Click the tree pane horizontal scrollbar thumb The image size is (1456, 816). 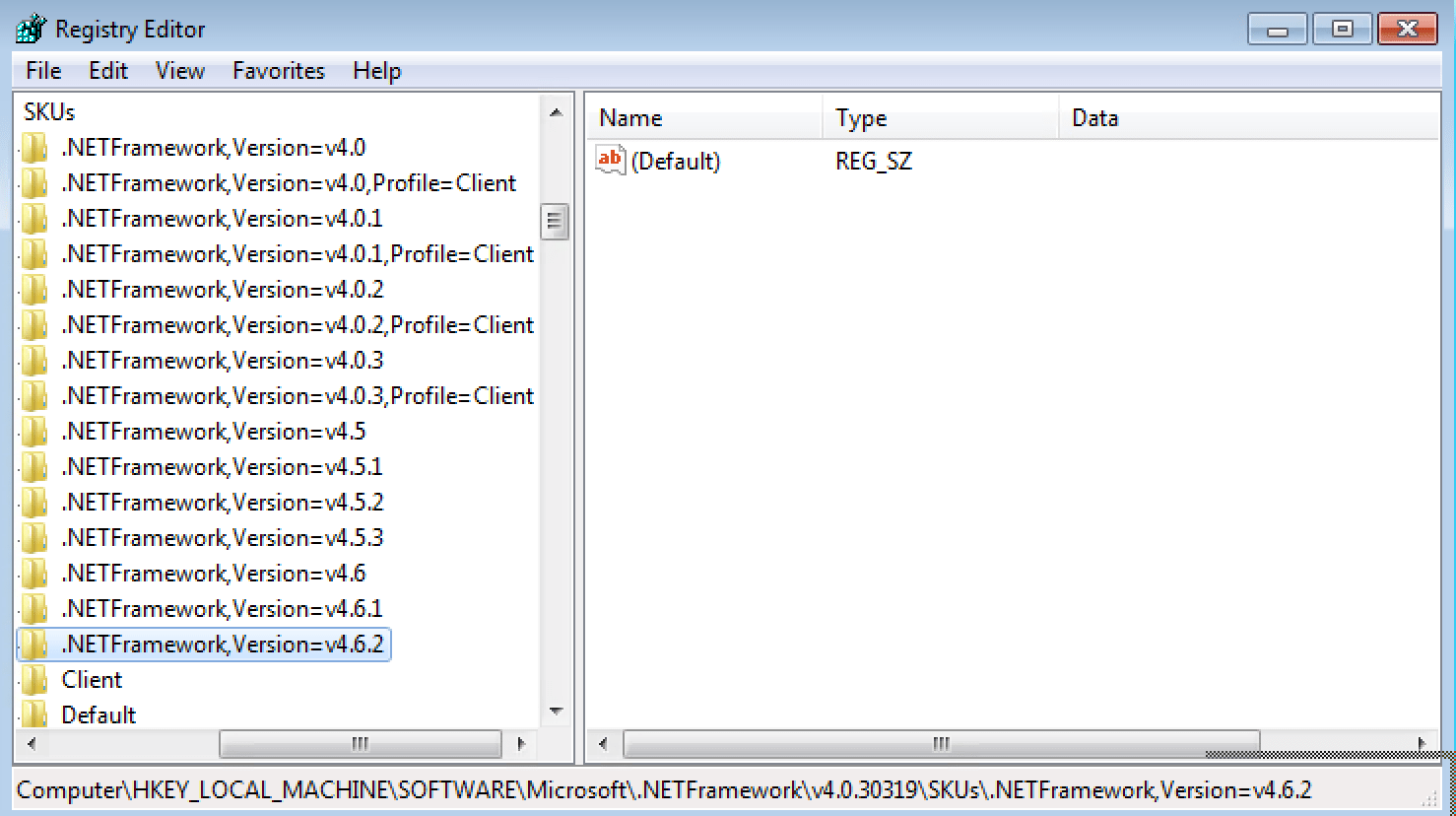click(360, 744)
